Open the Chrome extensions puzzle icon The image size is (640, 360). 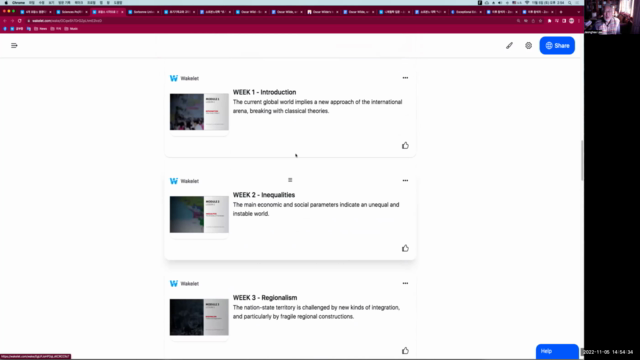click(x=549, y=21)
